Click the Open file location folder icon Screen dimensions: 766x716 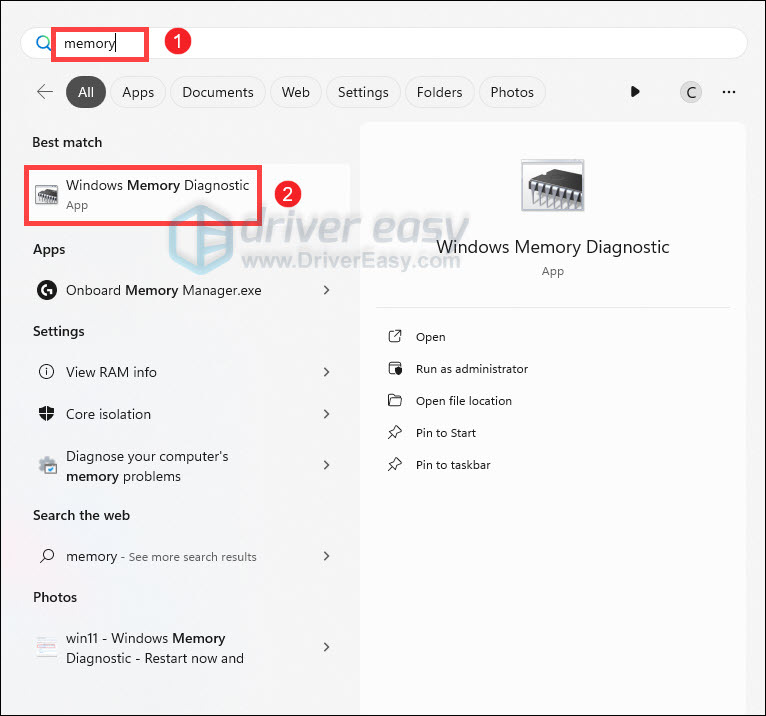[395, 400]
